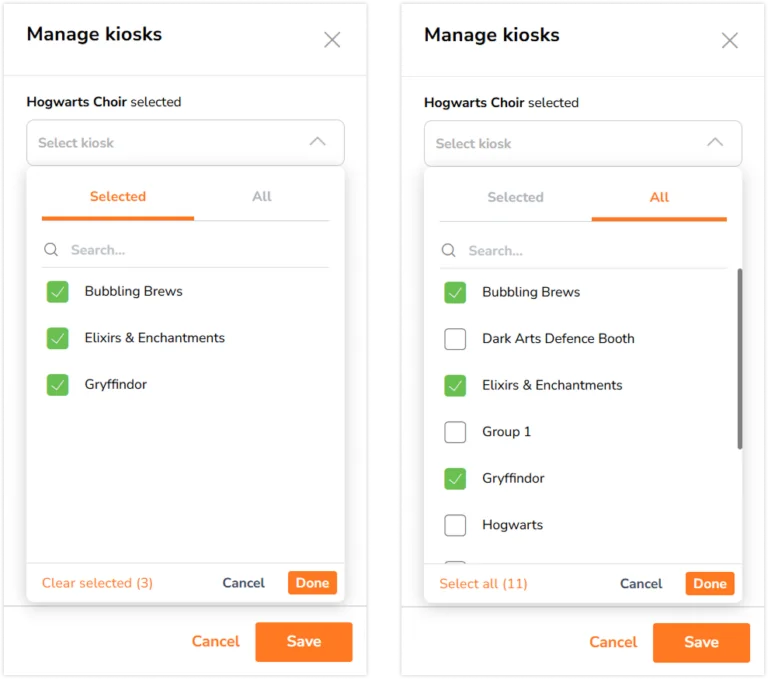The height and width of the screenshot is (679, 768).
Task: Uncheck Gryffindor in the left Selected list
Action: point(57,385)
